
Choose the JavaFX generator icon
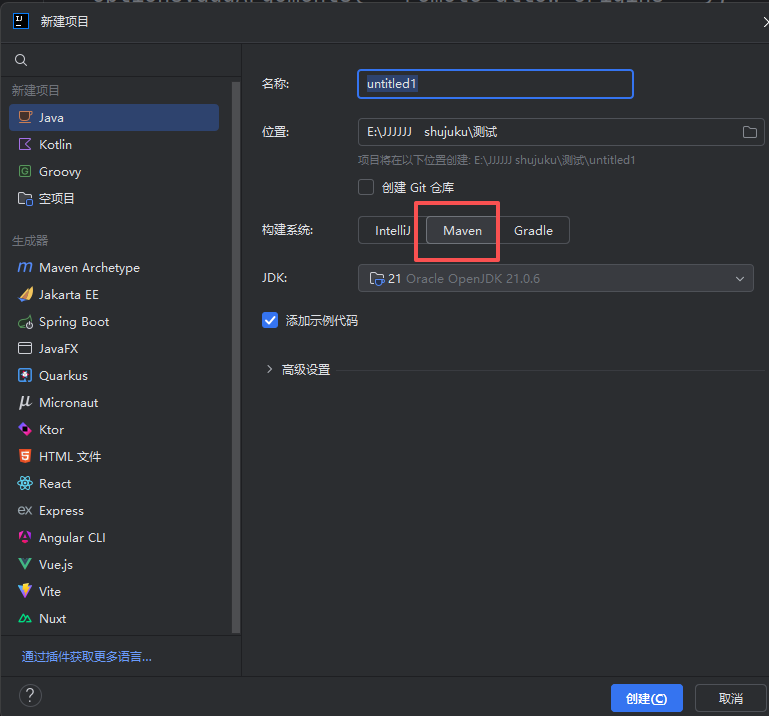[x=25, y=348]
